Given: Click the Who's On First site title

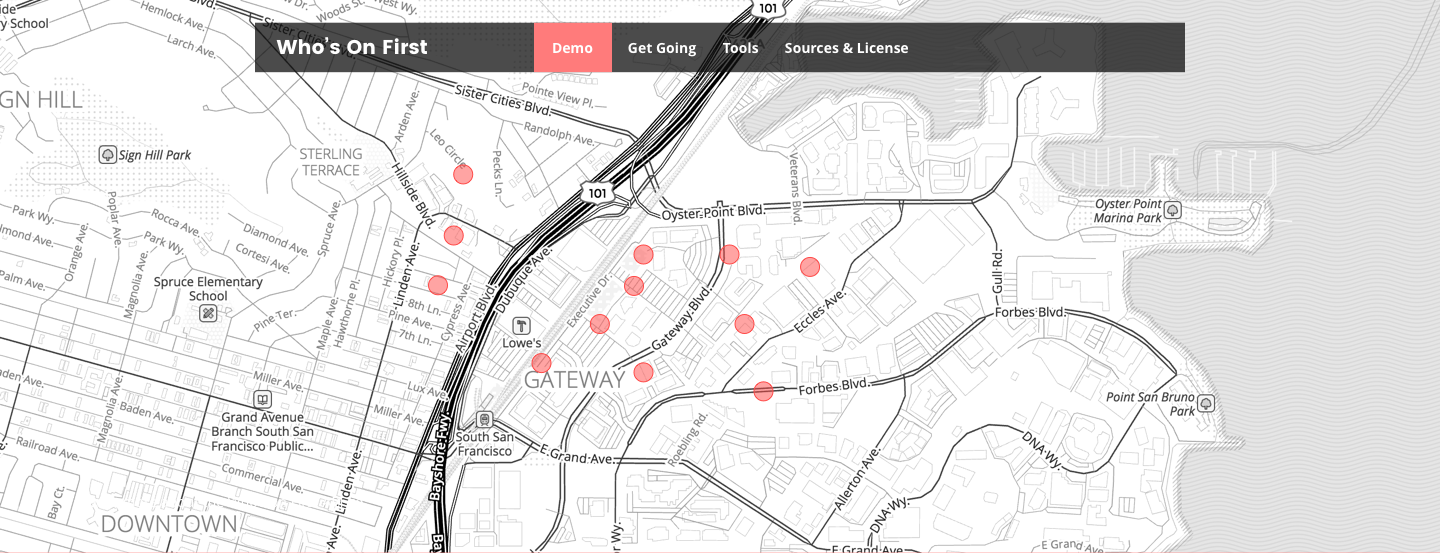Looking at the screenshot, I should 352,47.
